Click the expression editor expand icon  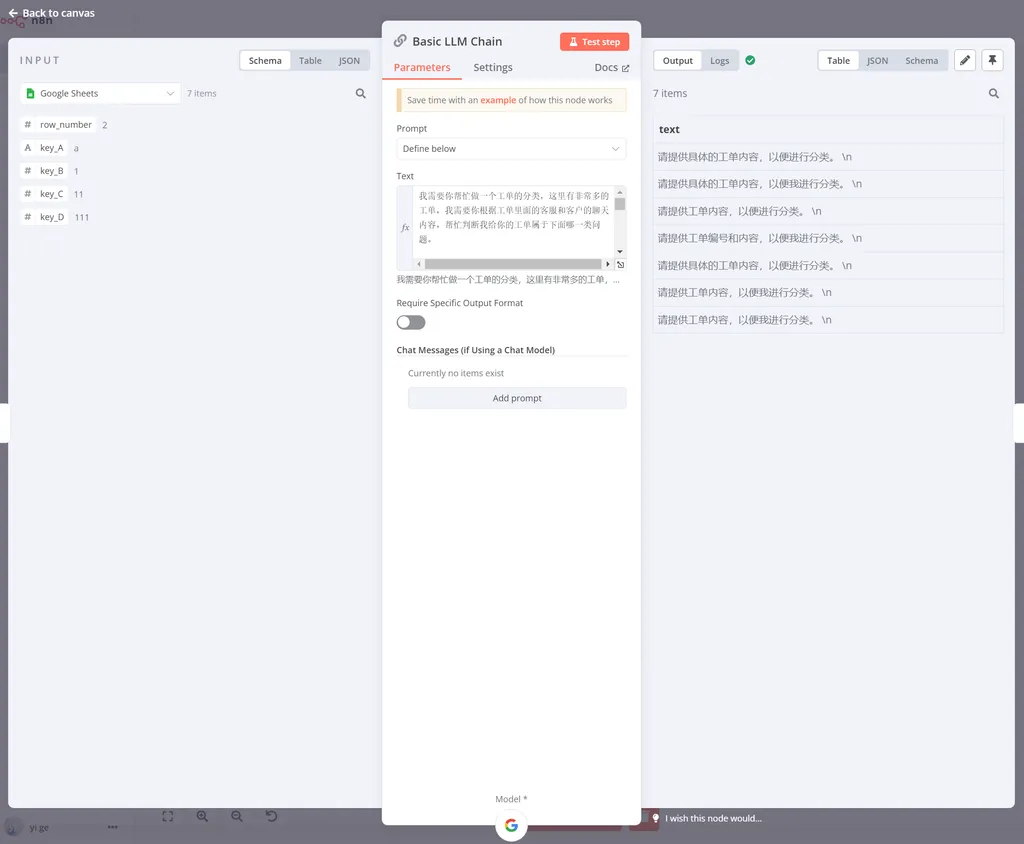[x=620, y=265]
